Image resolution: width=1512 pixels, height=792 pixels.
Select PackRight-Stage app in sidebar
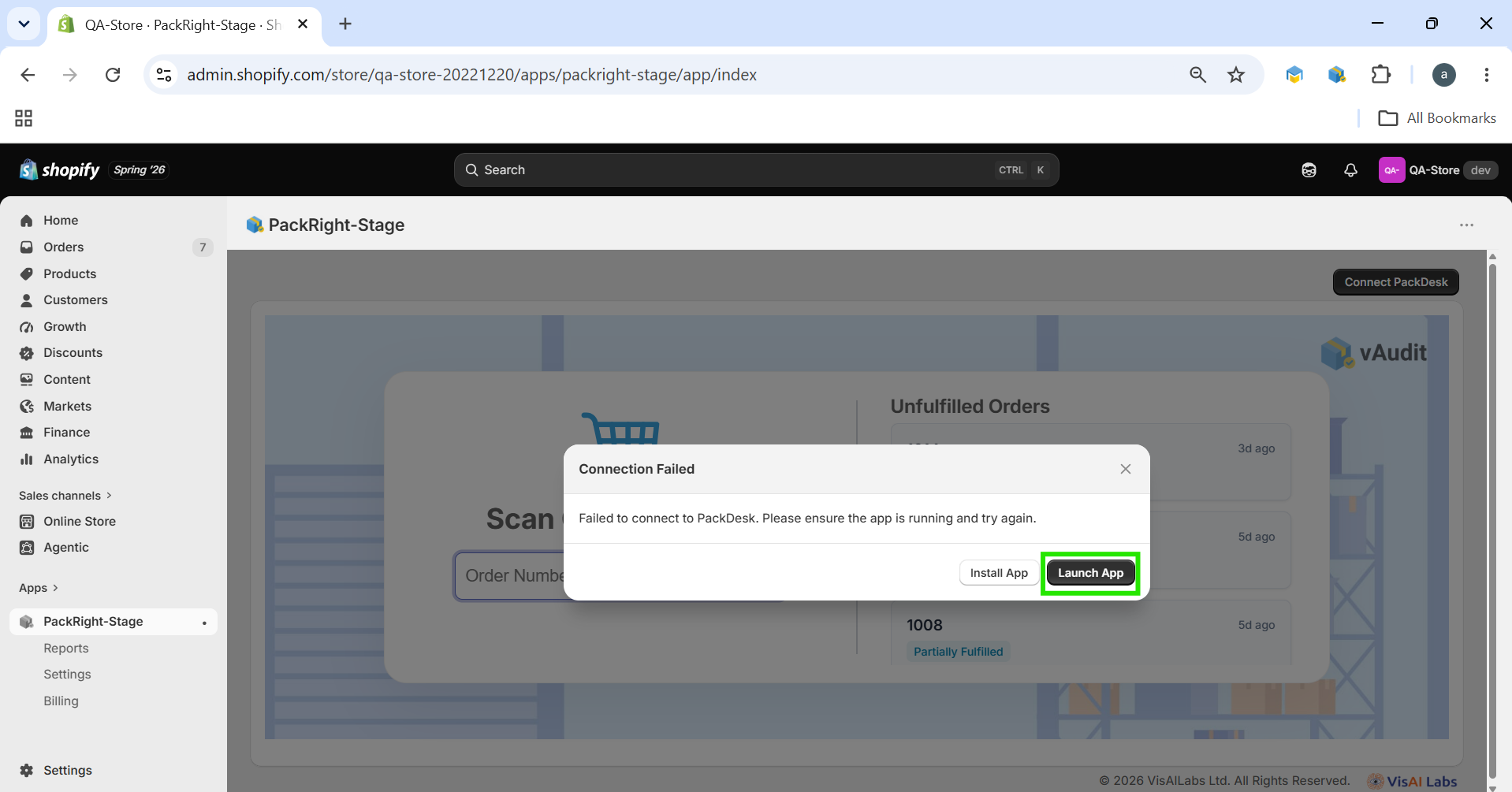(x=114, y=622)
